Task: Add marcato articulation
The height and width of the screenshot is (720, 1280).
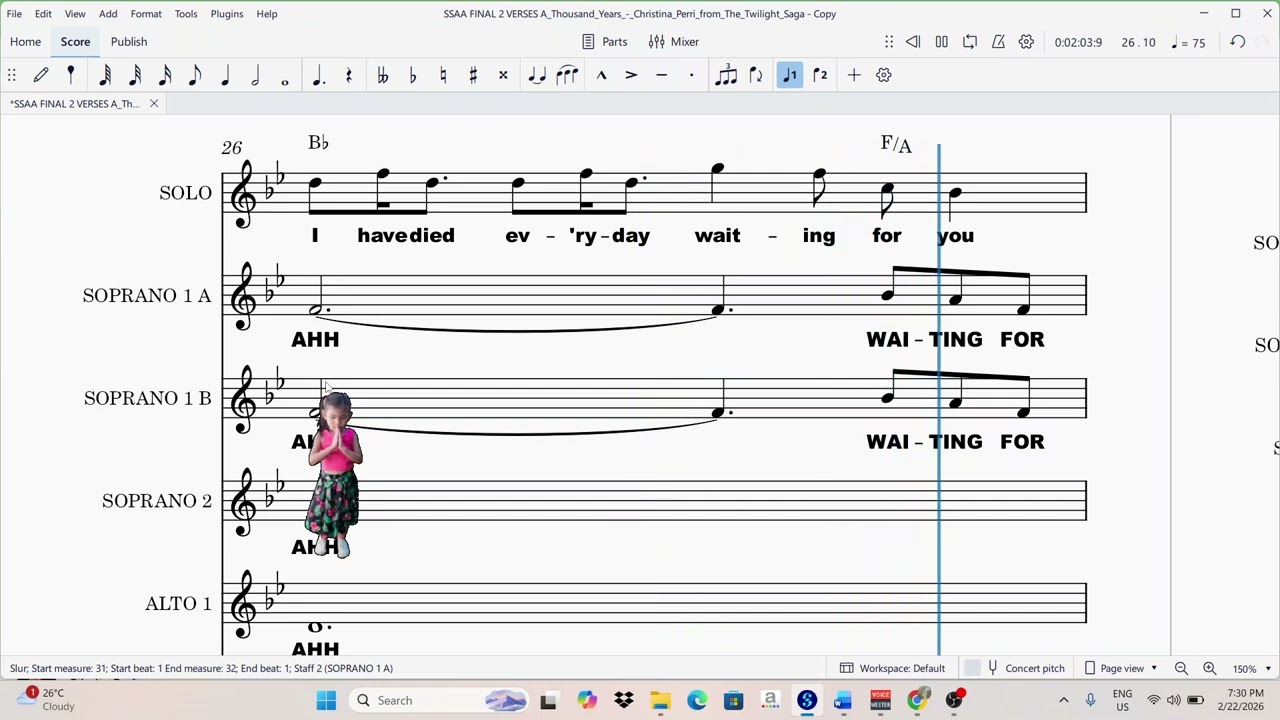Action: click(x=601, y=75)
